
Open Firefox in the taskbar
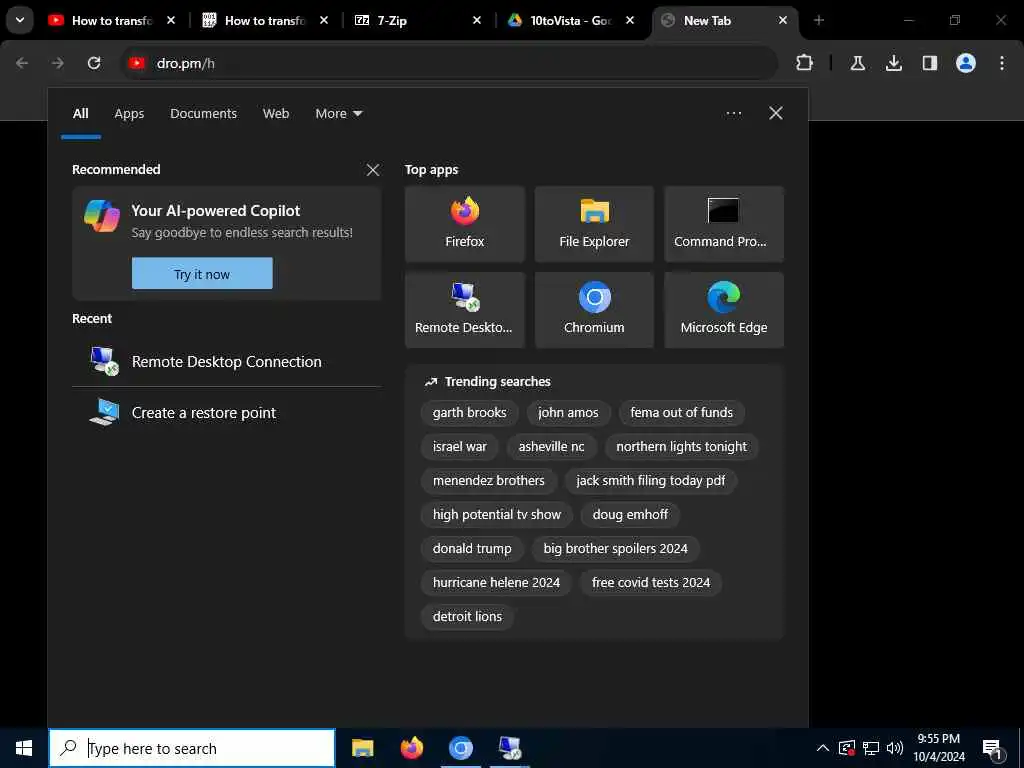tap(411, 748)
